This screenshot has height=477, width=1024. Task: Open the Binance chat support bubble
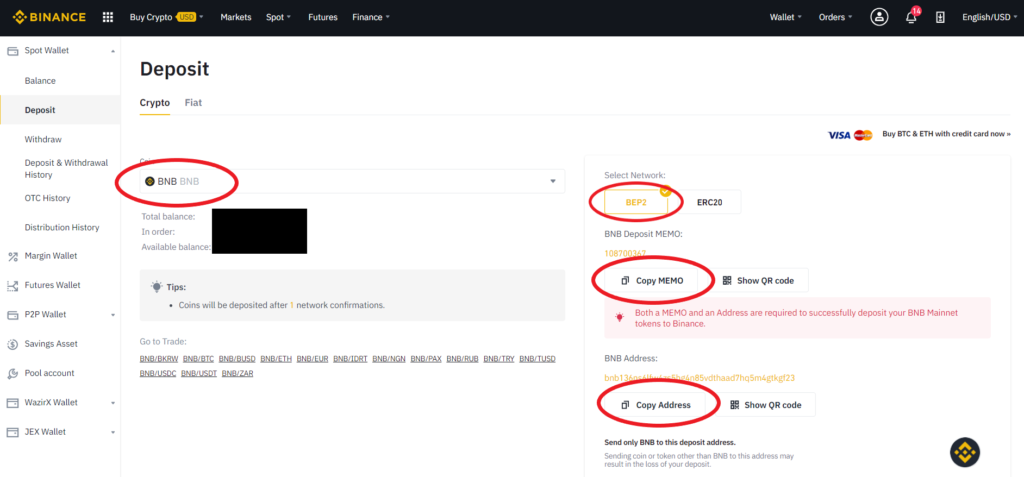[965, 452]
